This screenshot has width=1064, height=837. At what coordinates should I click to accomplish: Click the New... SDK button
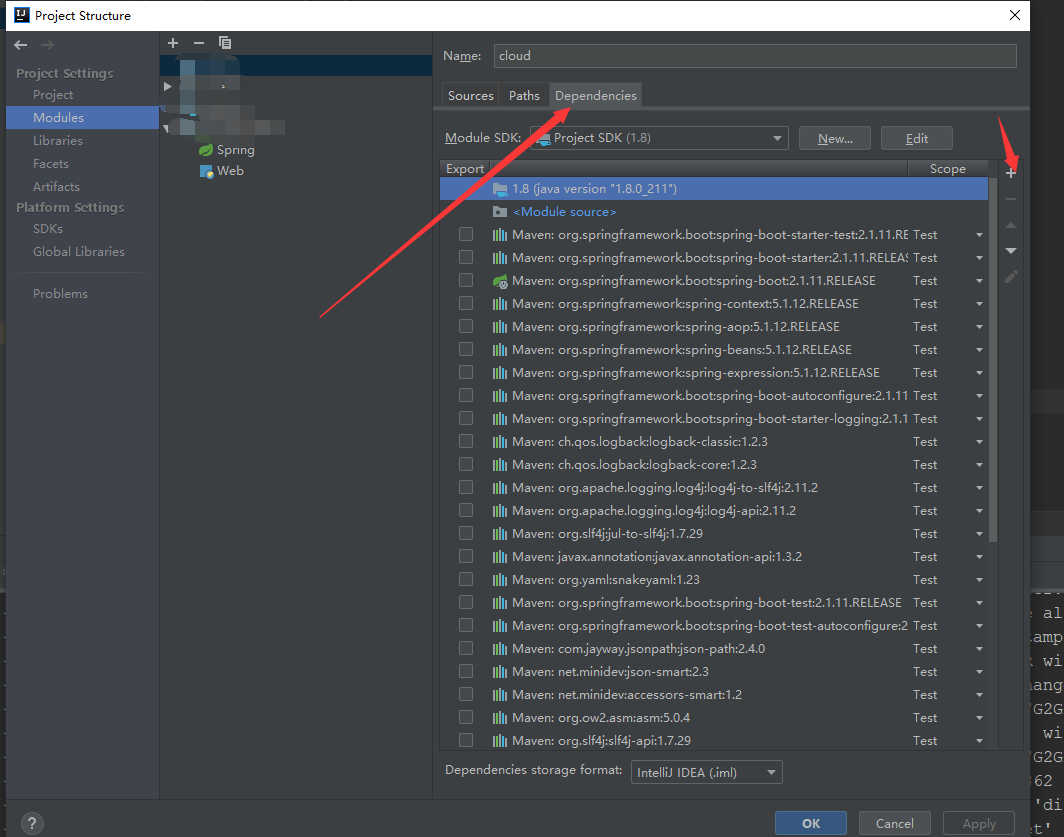(835, 138)
